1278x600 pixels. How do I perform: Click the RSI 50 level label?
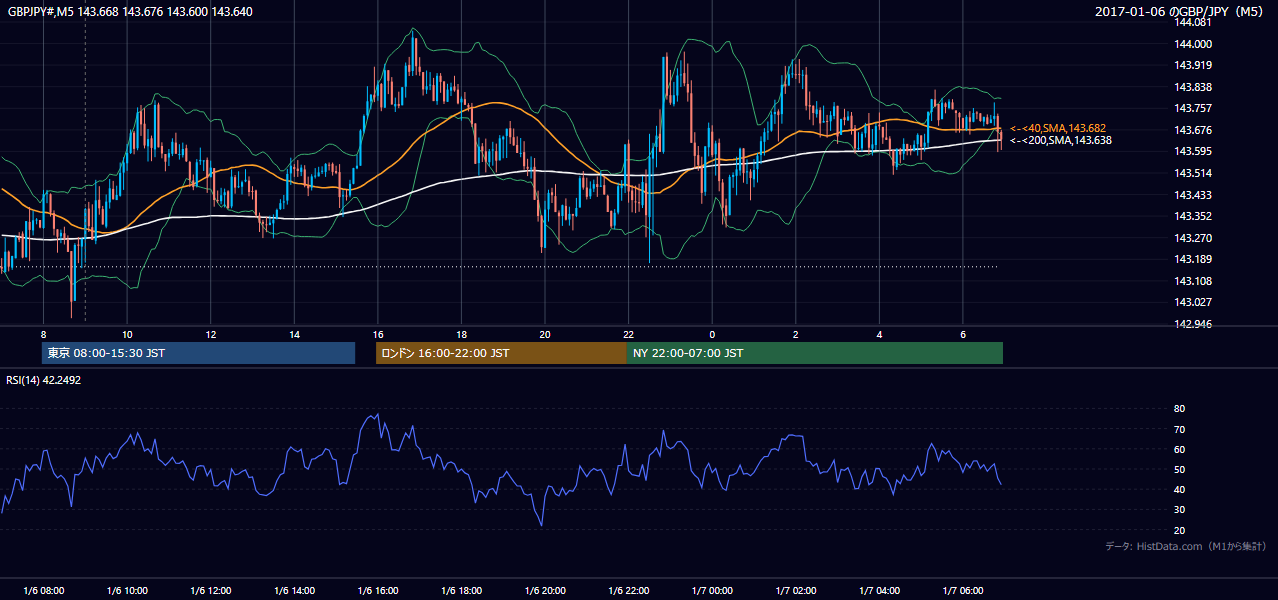point(1179,469)
